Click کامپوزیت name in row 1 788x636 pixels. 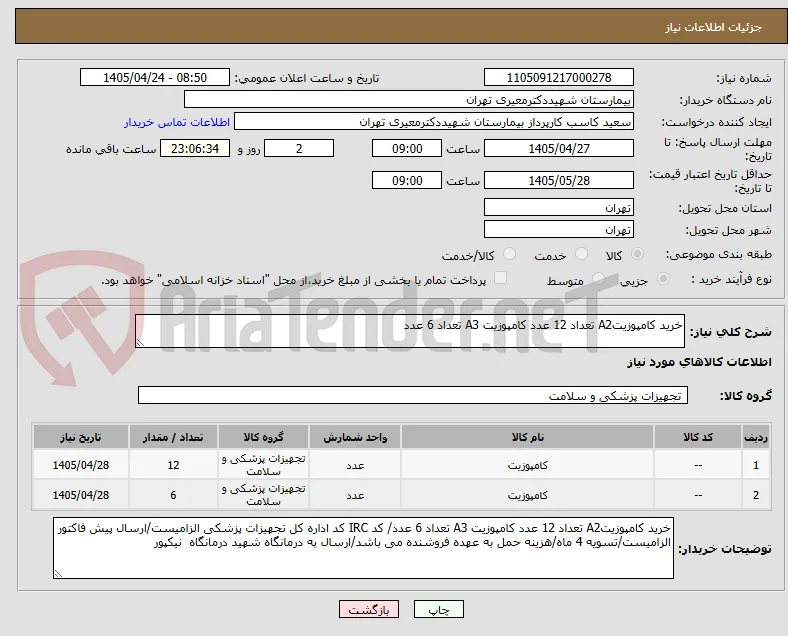click(x=527, y=465)
